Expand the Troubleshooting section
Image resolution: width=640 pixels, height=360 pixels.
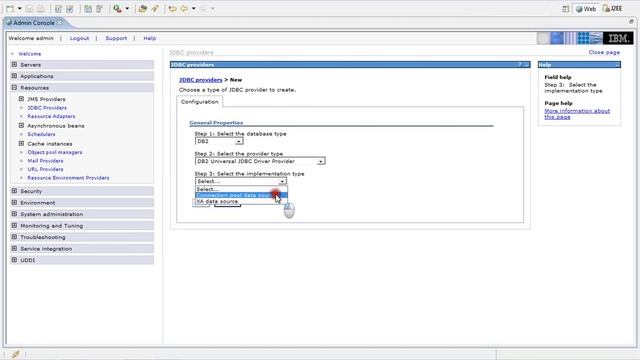14,237
